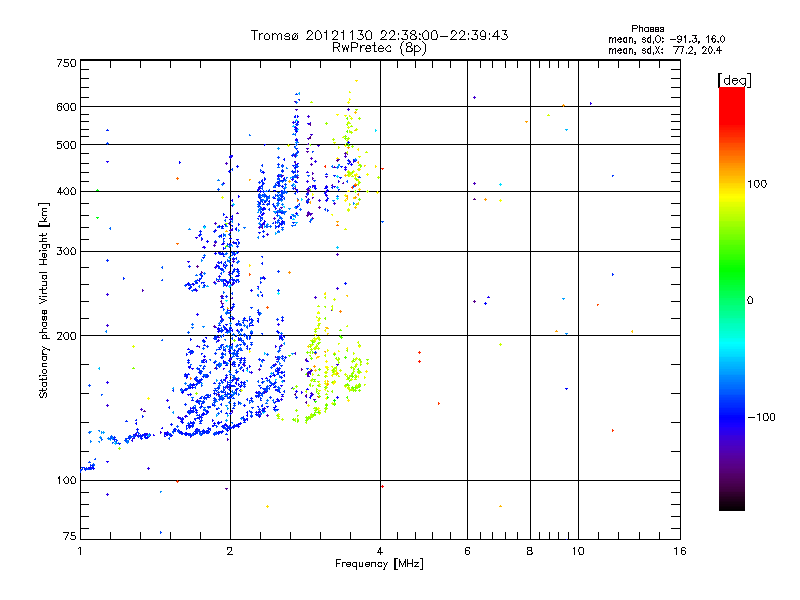Click the y-axis label '750'
Image resolution: width=800 pixels, height=600 pixels.
tap(66, 63)
